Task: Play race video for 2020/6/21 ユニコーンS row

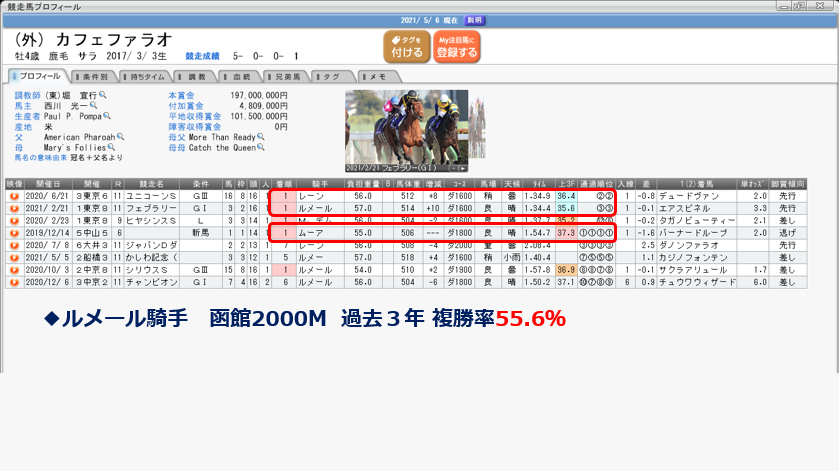Action: coord(14,197)
